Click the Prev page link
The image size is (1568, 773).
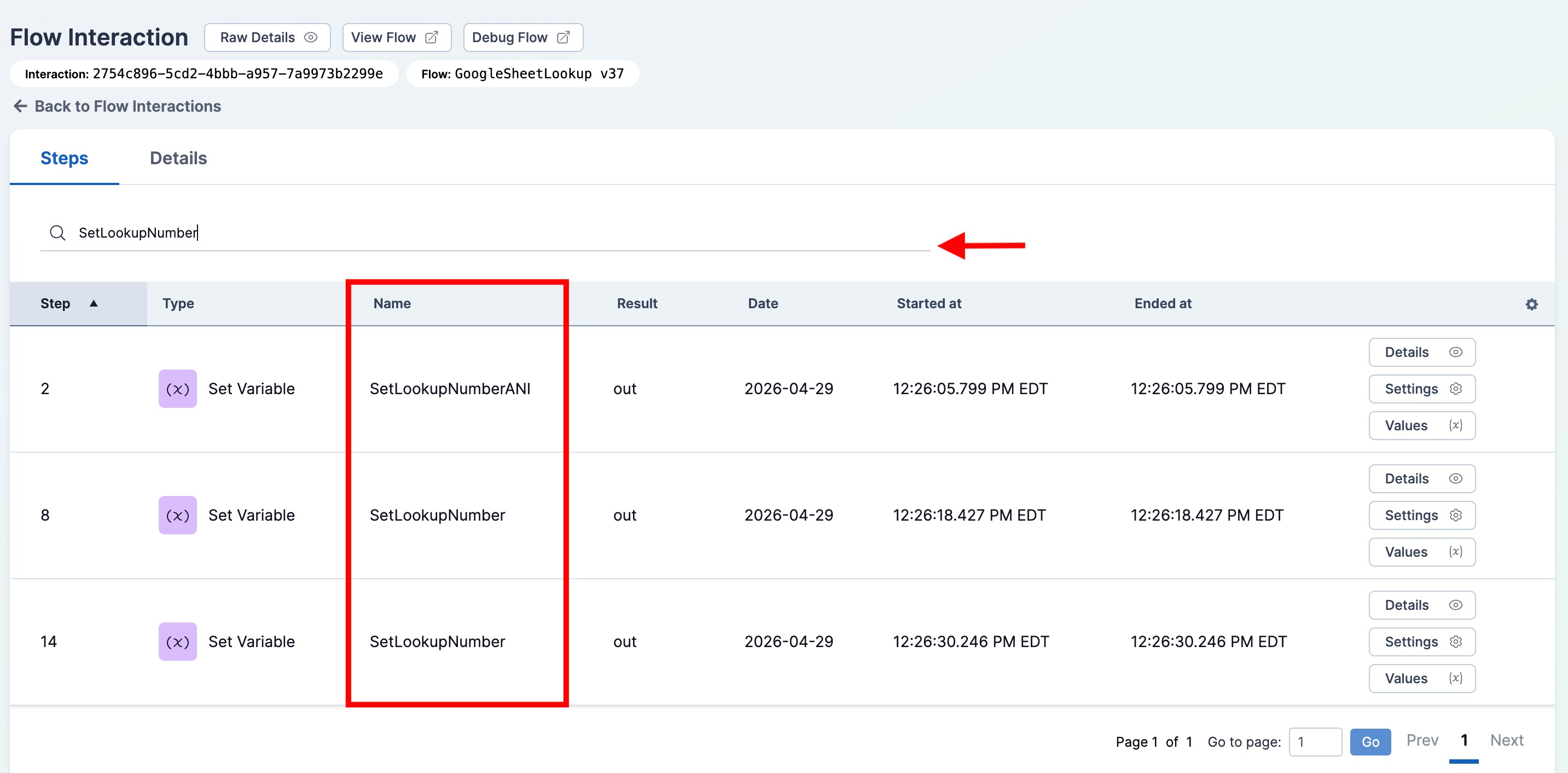[x=1422, y=740]
